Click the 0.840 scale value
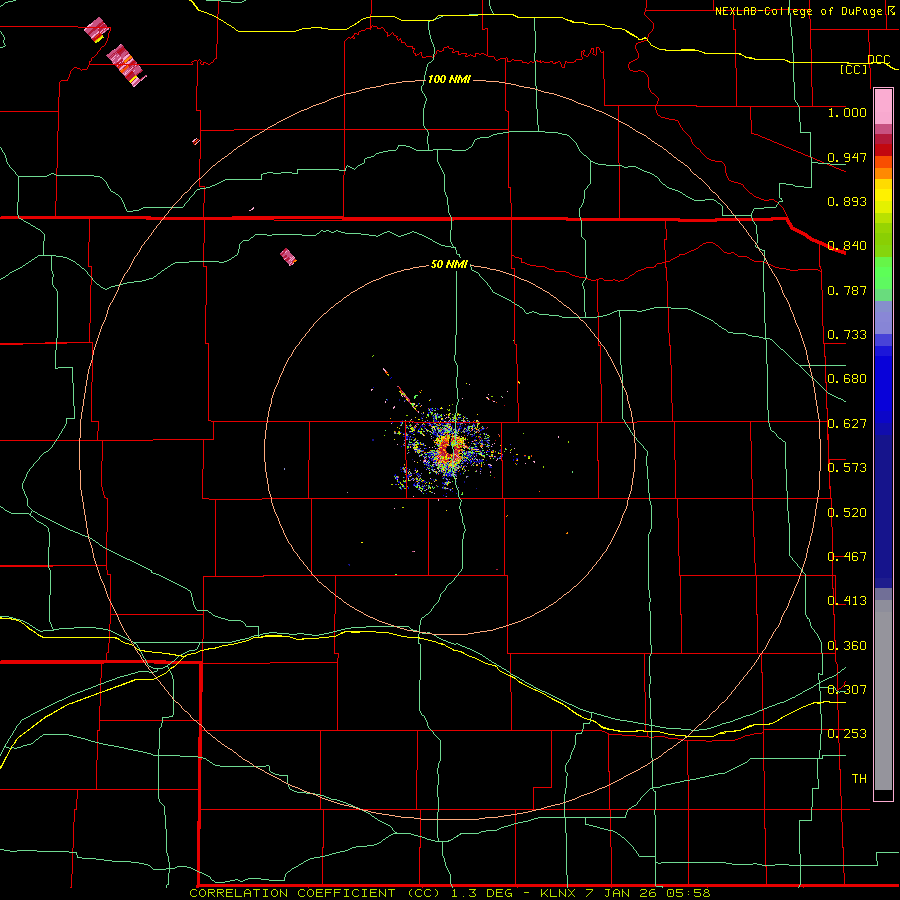Image resolution: width=900 pixels, height=900 pixels. tap(847, 246)
